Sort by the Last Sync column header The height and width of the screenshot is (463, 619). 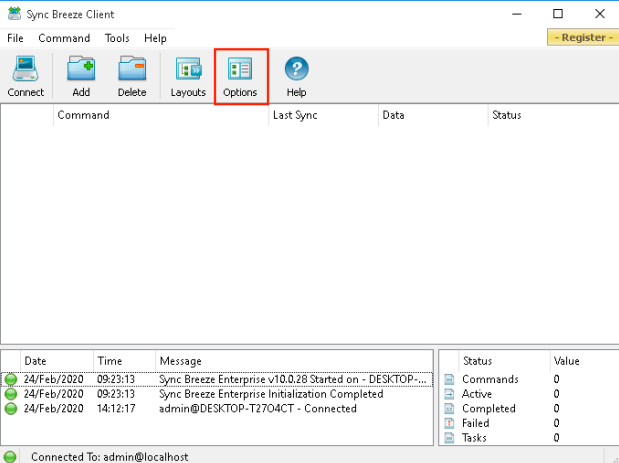point(324,115)
